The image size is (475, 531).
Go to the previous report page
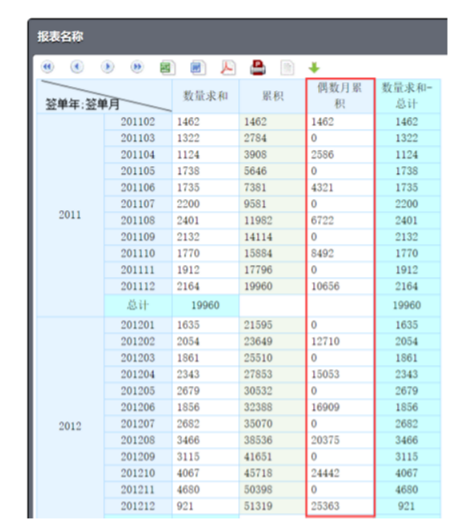tap(77, 67)
